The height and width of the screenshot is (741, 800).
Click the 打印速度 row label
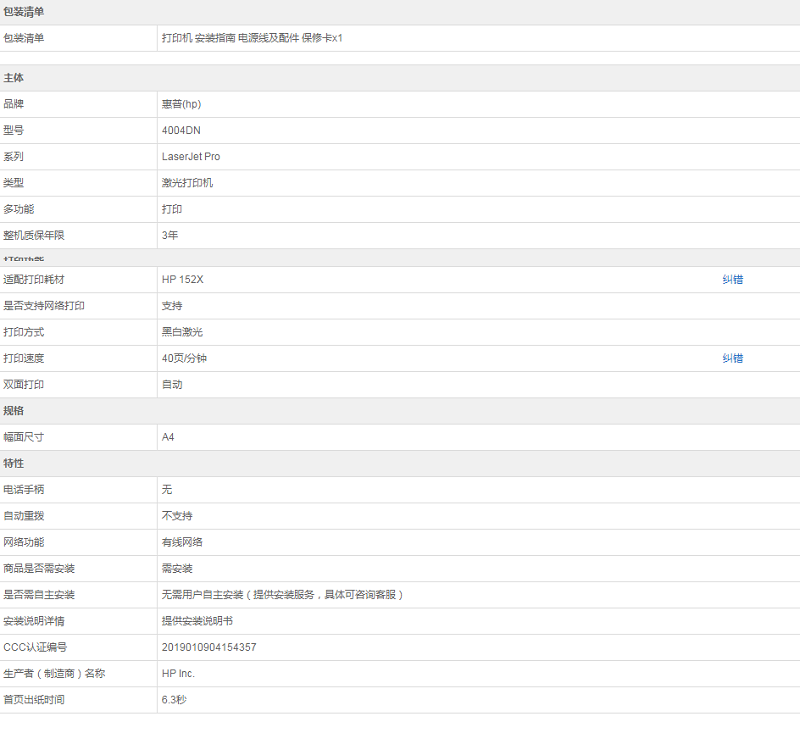pyautogui.click(x=23, y=358)
